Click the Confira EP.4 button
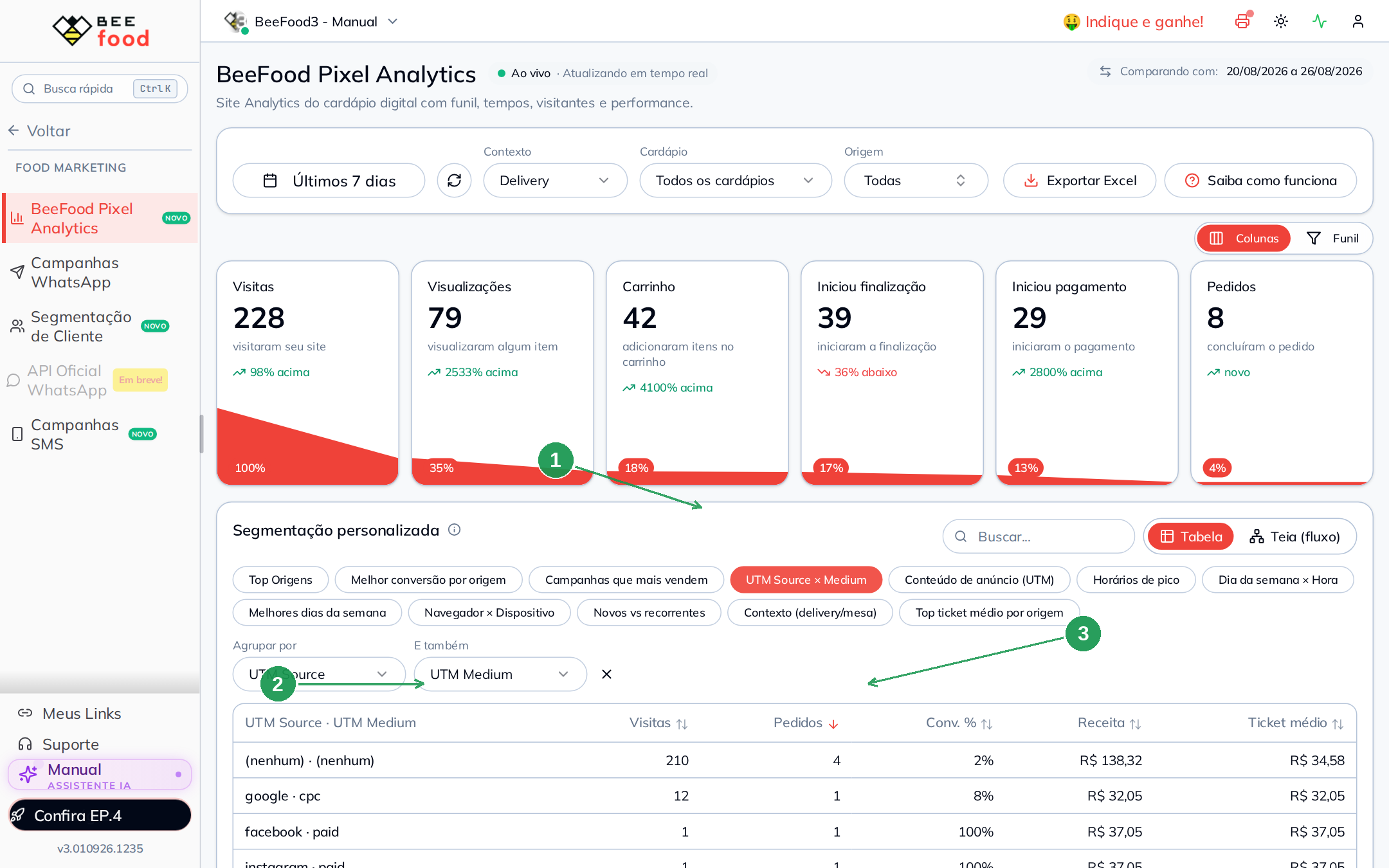The image size is (1389, 868). [100, 815]
